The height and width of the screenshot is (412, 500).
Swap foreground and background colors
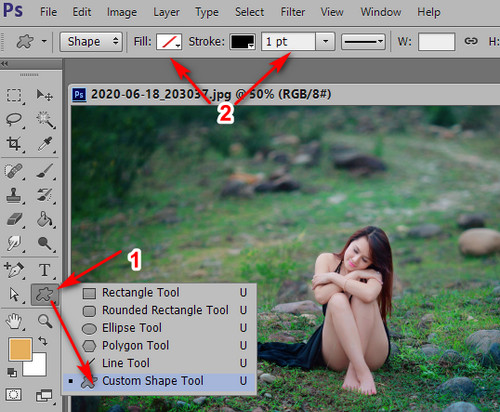pos(43,341)
